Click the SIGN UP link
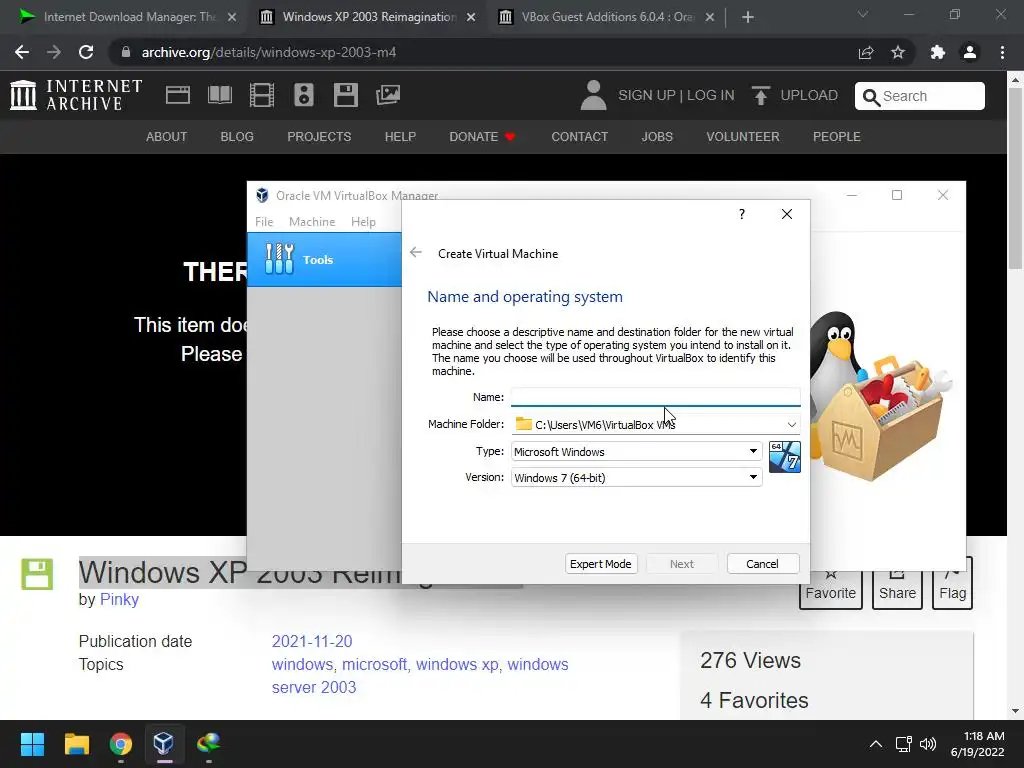This screenshot has height=768, width=1024. (x=647, y=95)
